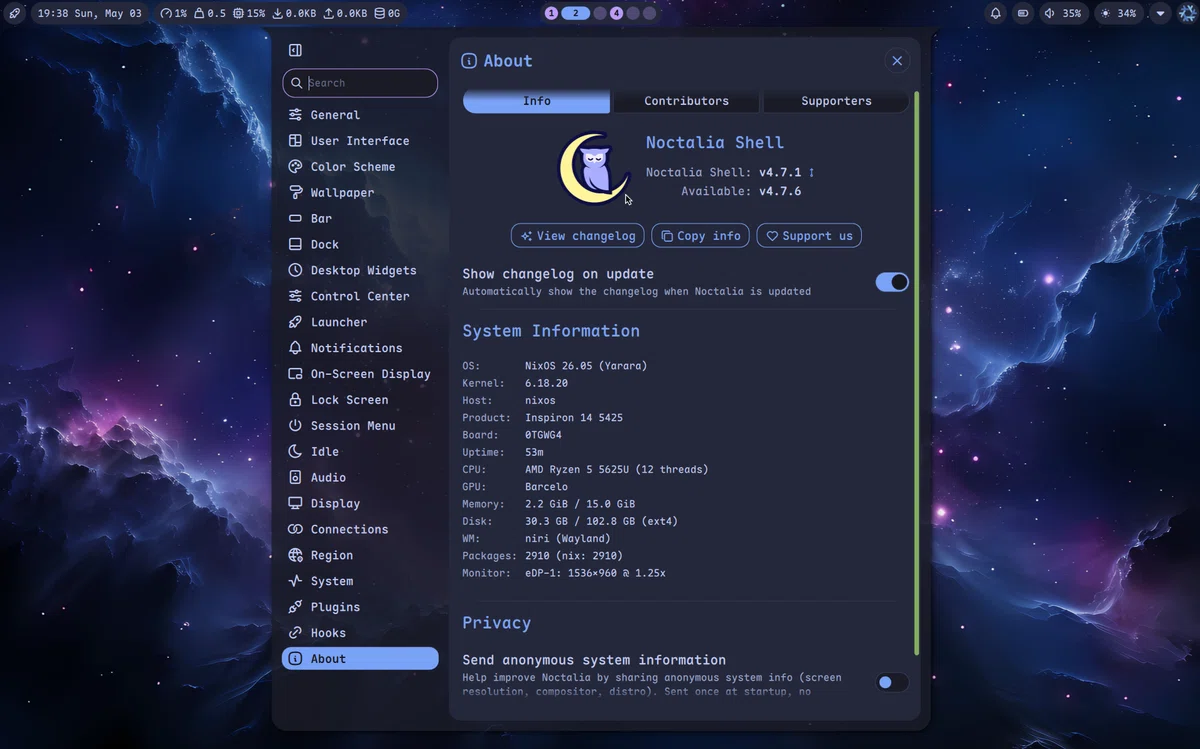The width and height of the screenshot is (1200, 749).
Task: Go to Plugins settings page
Action: pos(360,607)
